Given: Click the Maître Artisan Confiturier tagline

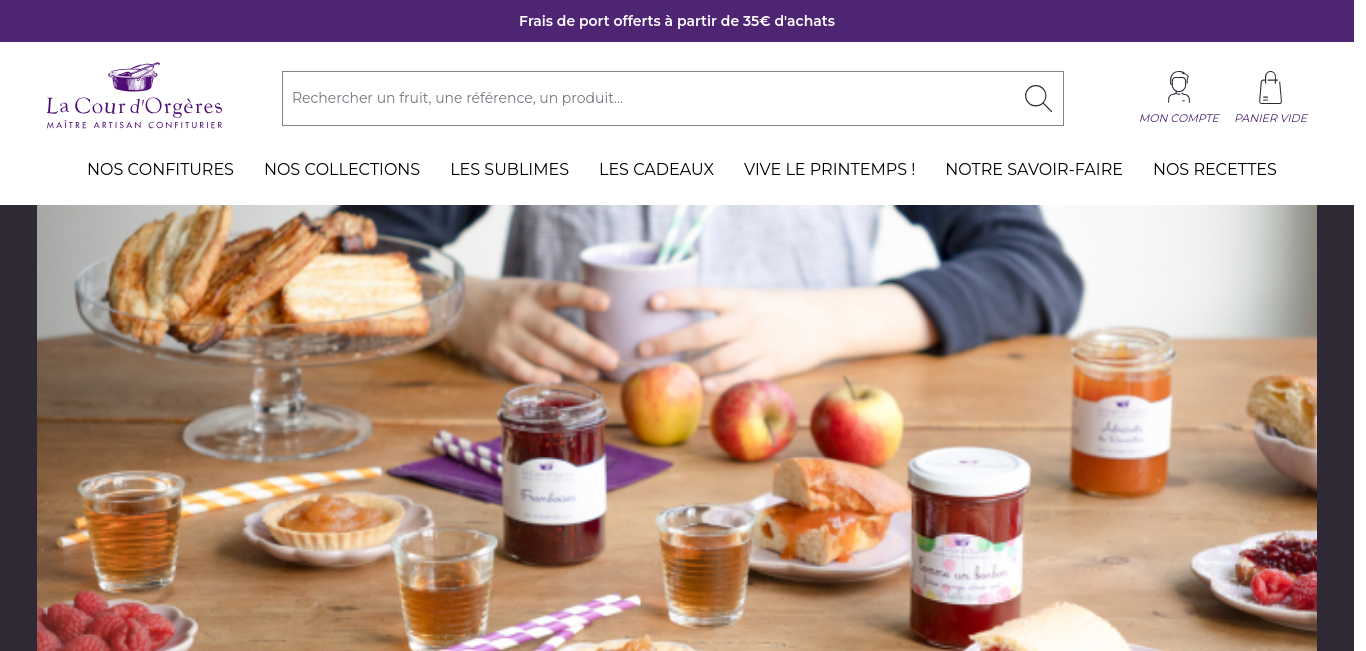Looking at the screenshot, I should click(134, 125).
